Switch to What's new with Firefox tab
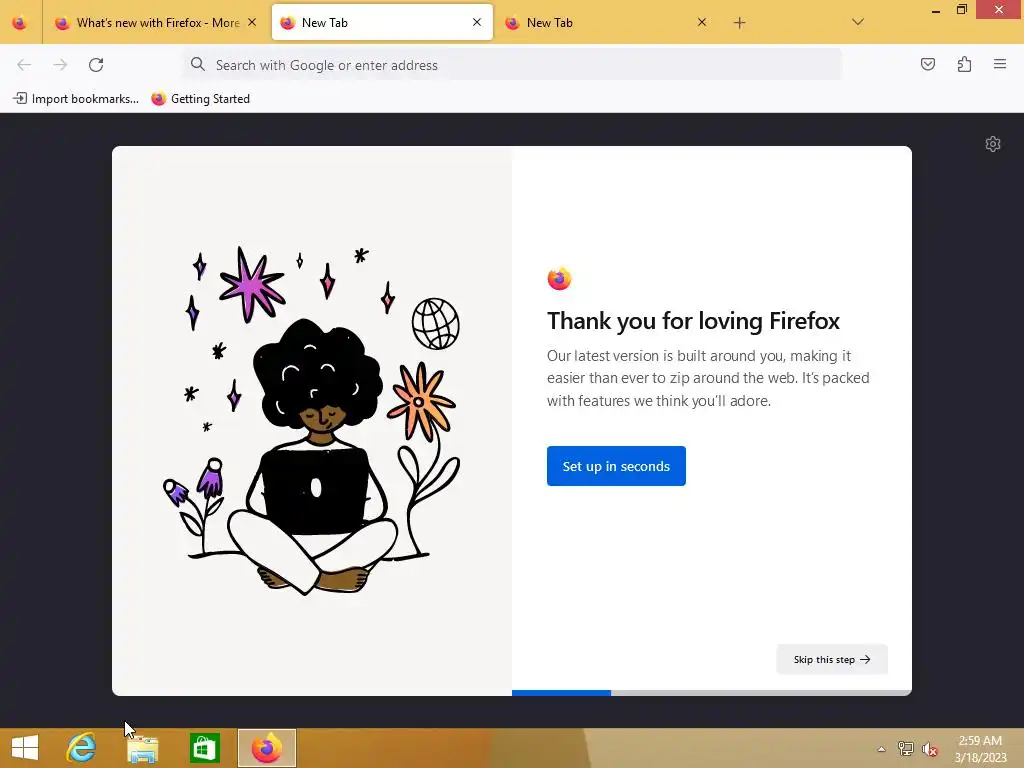1024x768 pixels. point(155,22)
